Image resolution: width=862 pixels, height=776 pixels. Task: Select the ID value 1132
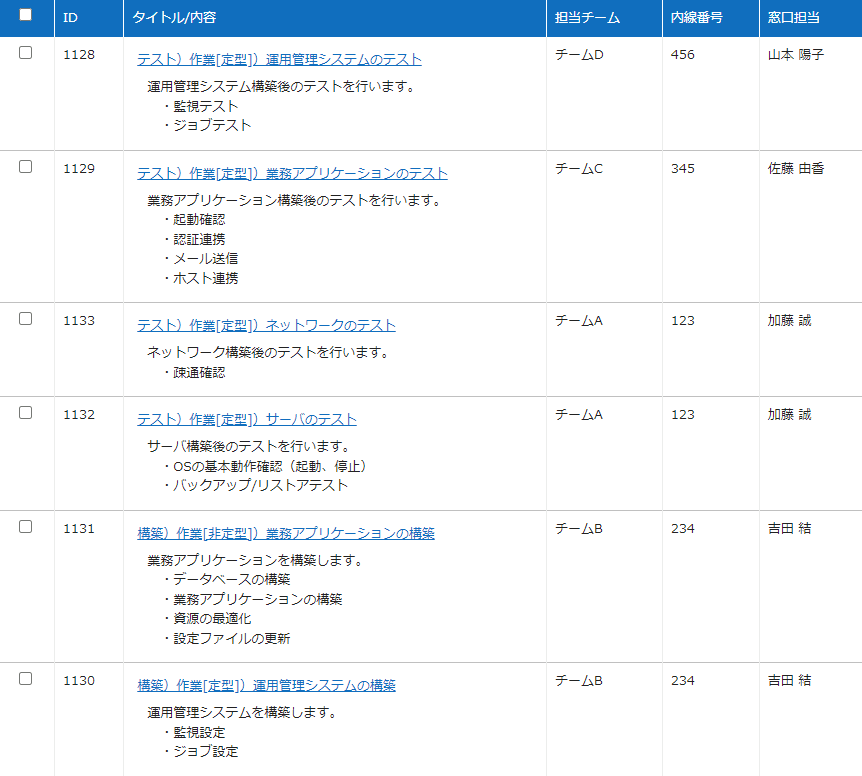coord(79,414)
